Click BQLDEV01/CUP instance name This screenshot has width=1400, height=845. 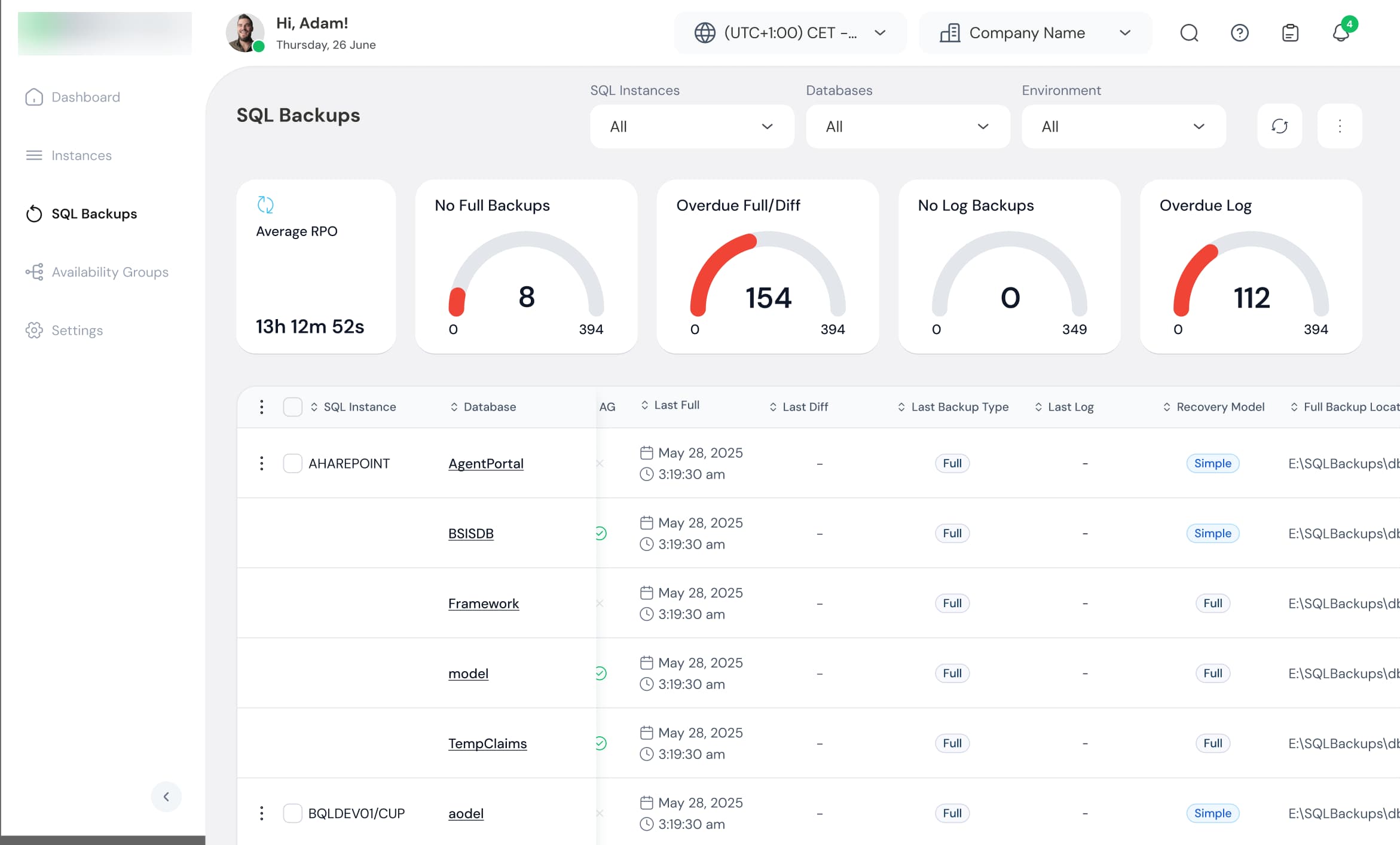356,813
